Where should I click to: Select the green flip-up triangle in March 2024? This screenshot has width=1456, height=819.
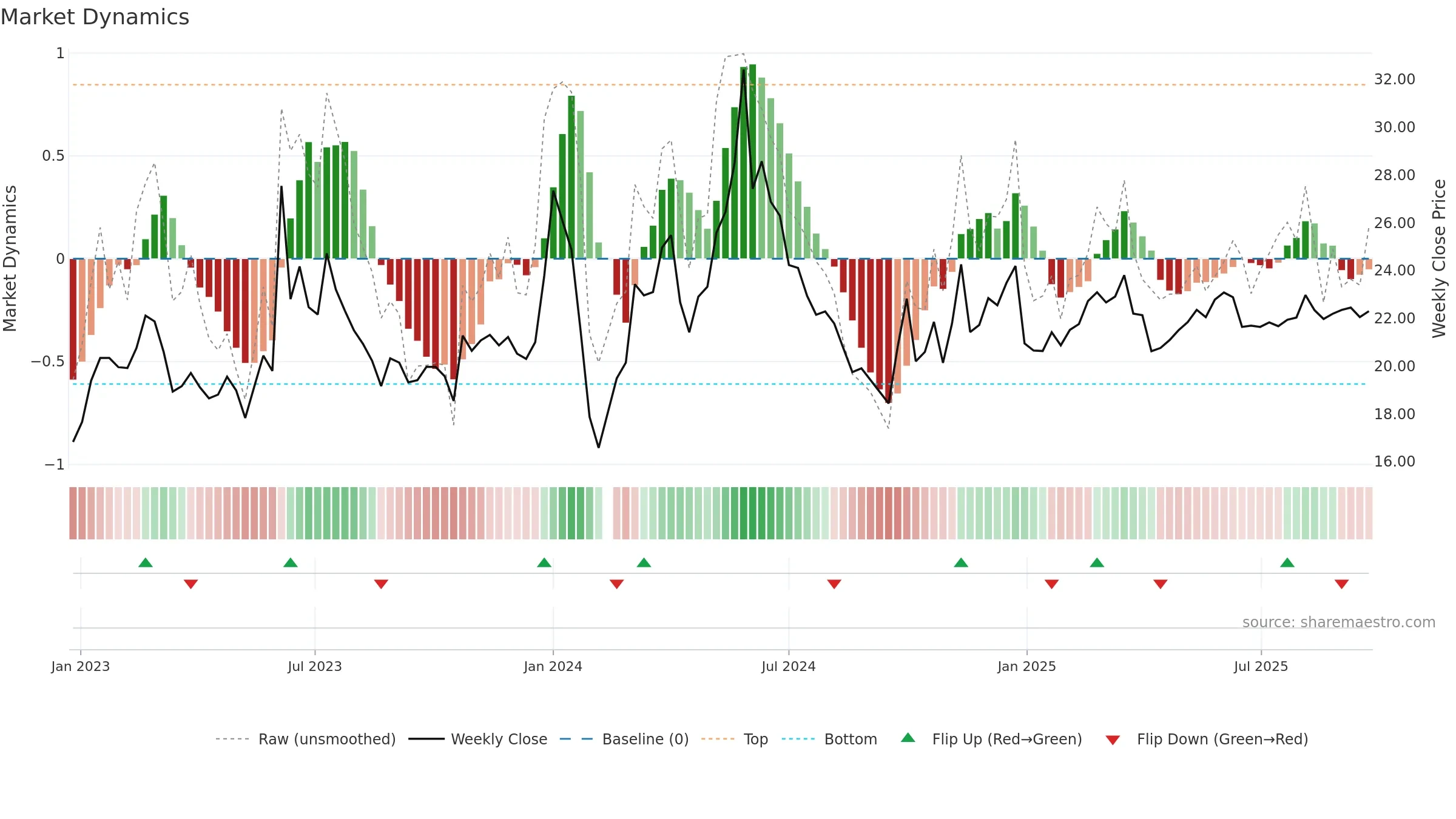pyautogui.click(x=644, y=562)
